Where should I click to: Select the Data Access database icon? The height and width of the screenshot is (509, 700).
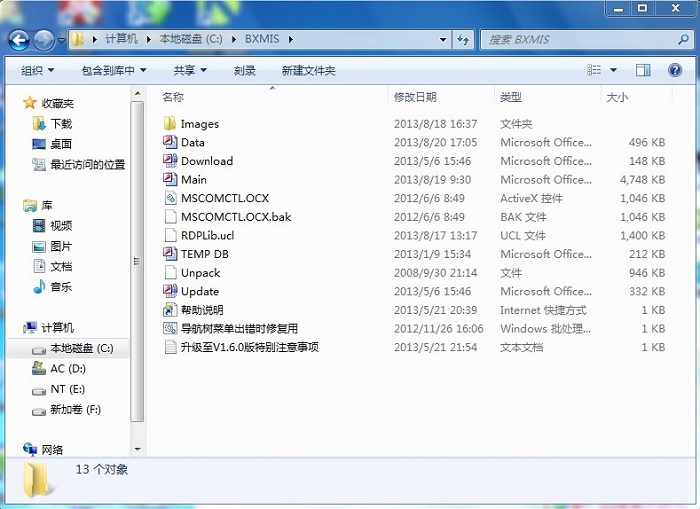[170, 142]
